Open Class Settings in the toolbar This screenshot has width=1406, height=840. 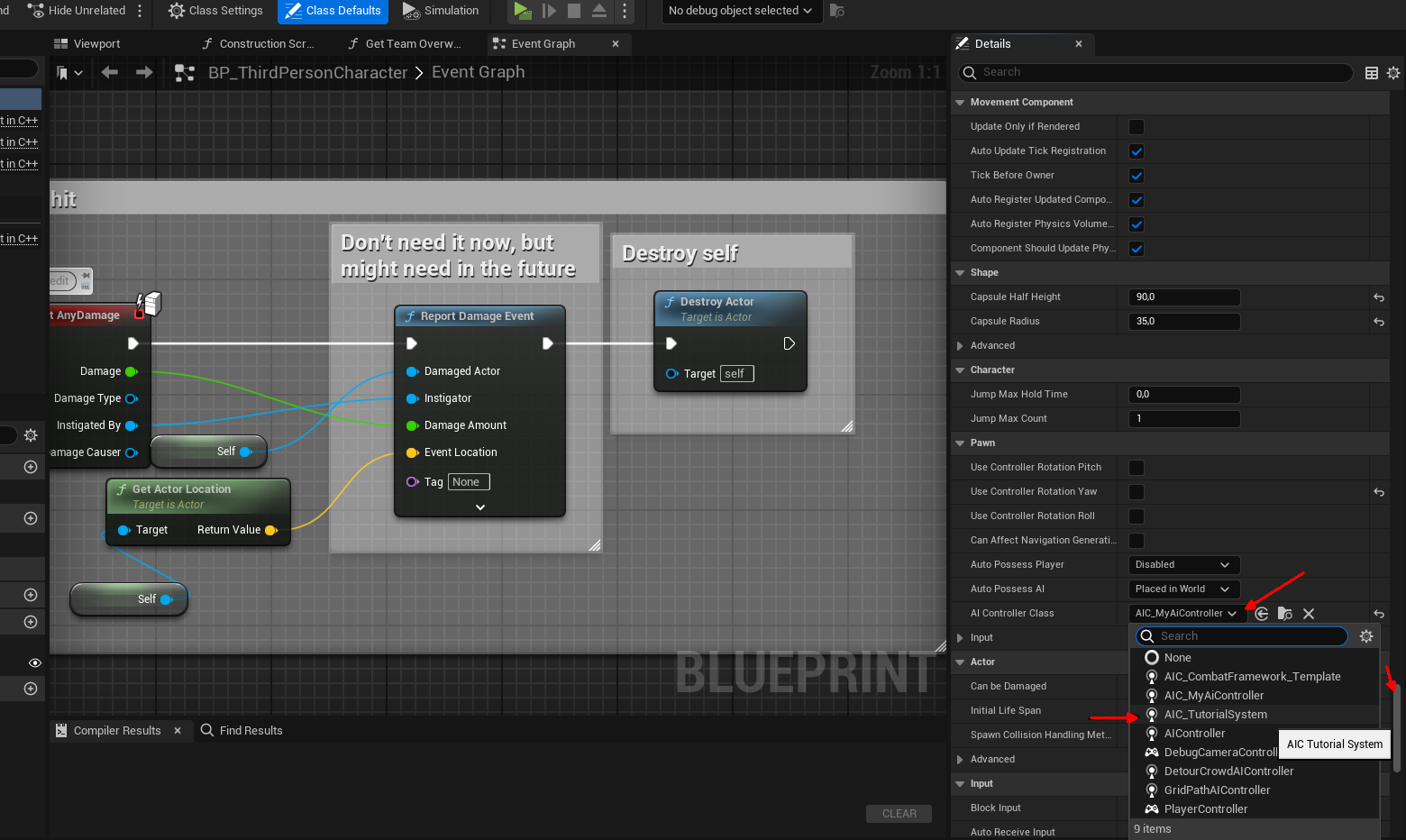[x=215, y=11]
